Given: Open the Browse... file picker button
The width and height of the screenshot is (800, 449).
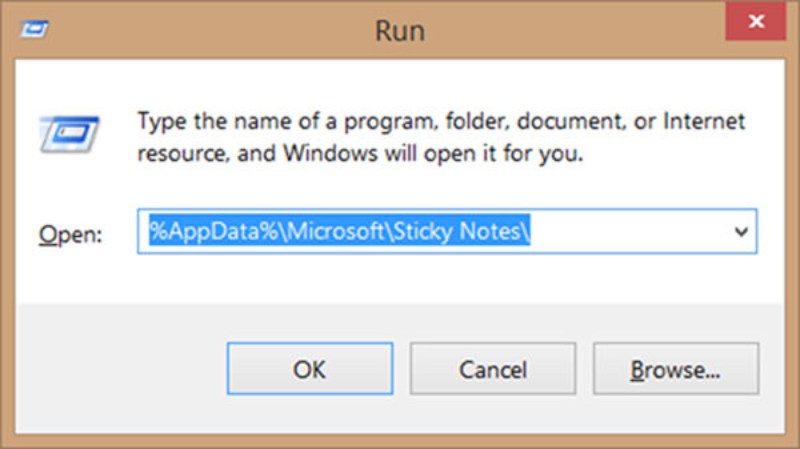Looking at the screenshot, I should click(675, 369).
